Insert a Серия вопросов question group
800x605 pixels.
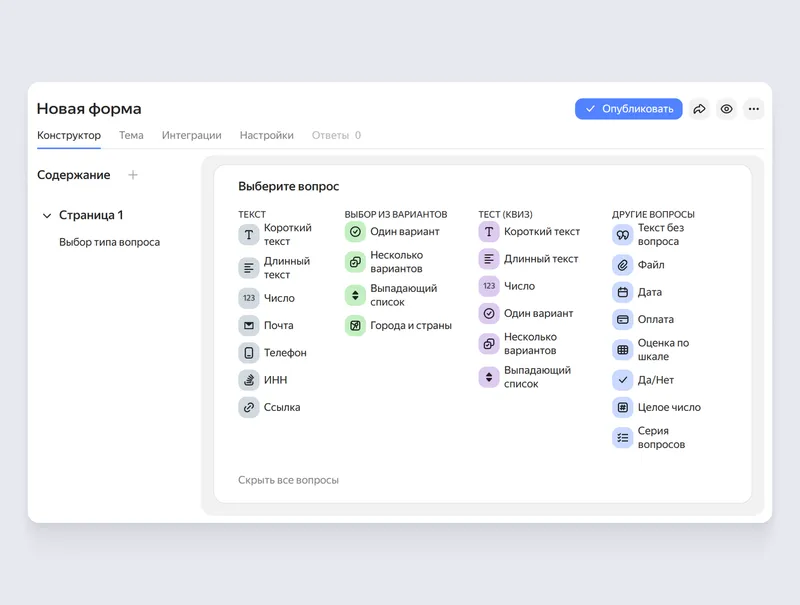(649, 437)
